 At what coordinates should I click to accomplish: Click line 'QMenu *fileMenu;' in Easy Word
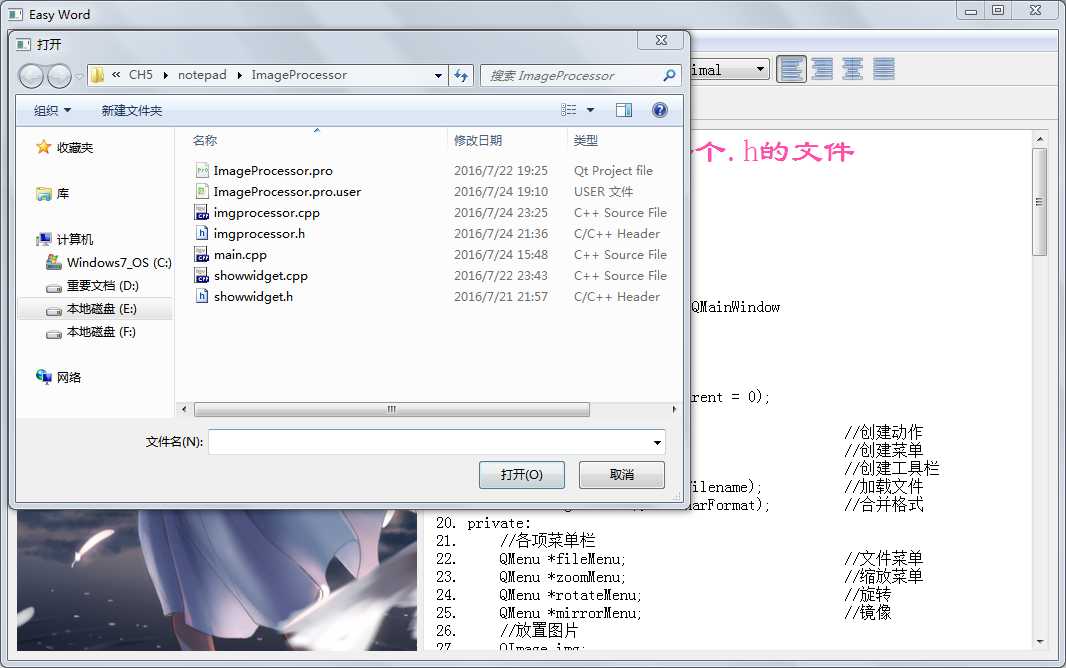pyautogui.click(x=562, y=559)
